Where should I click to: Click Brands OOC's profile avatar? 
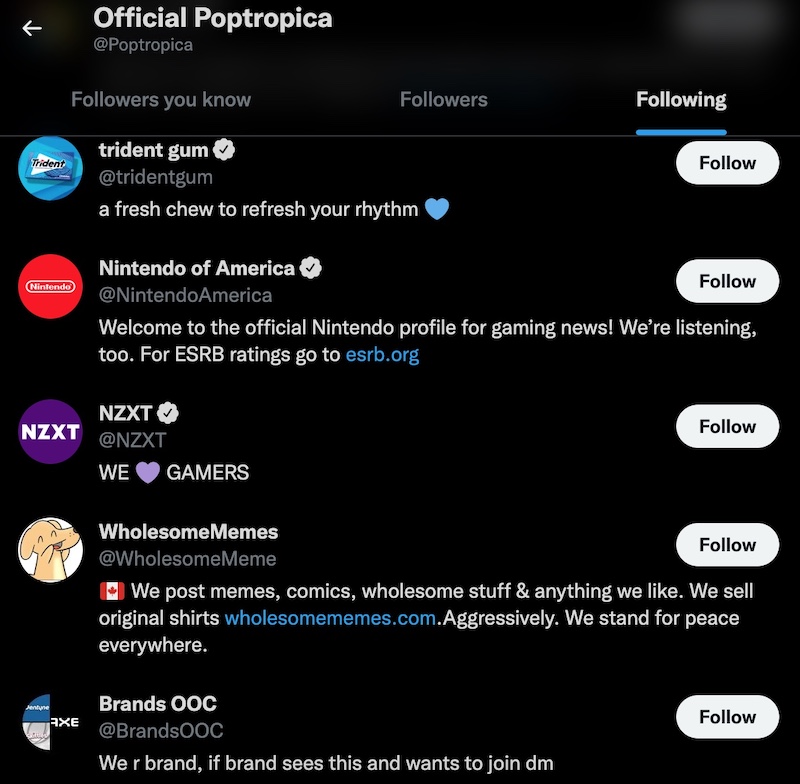click(x=49, y=717)
